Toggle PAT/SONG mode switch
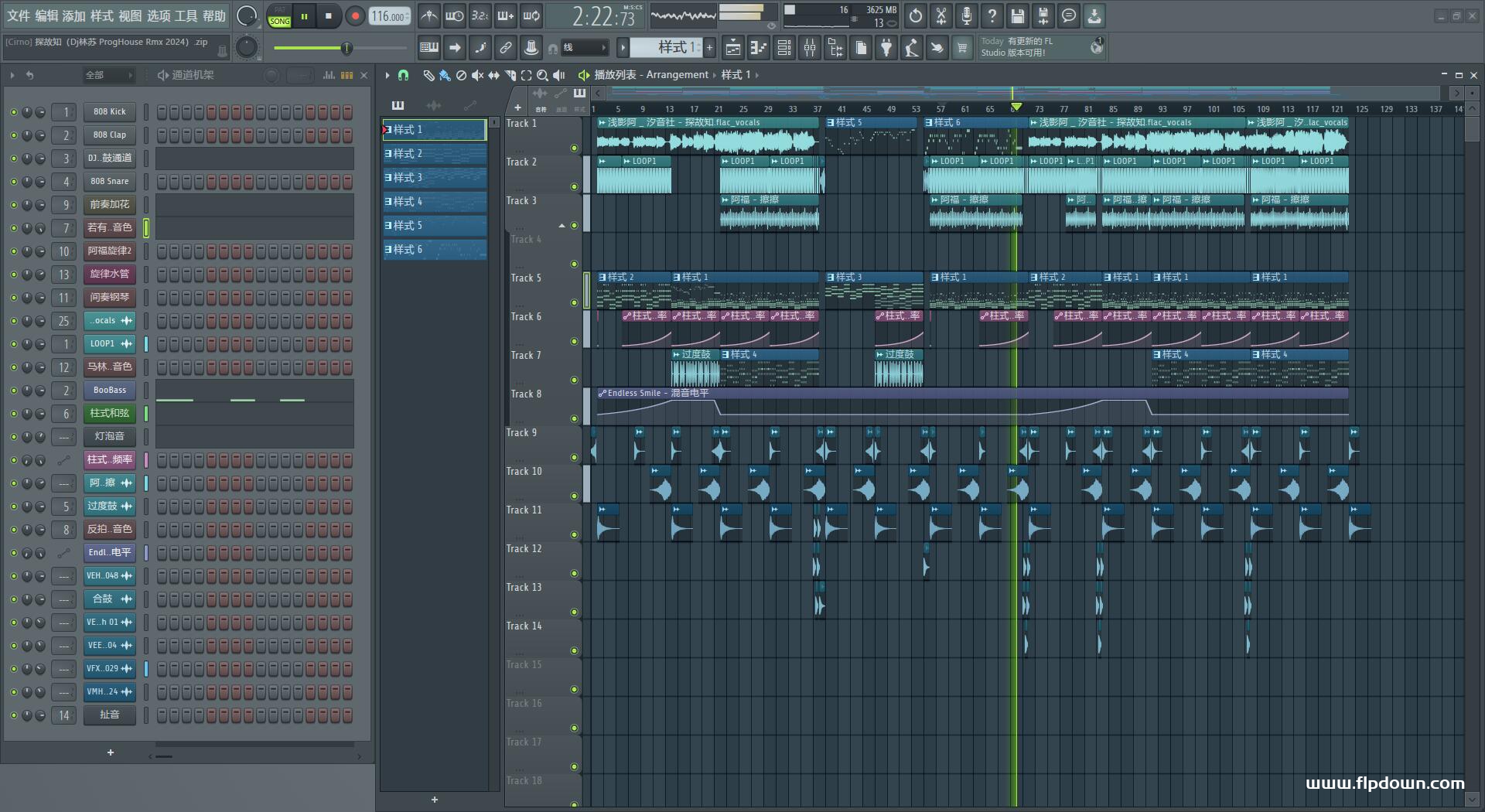 (279, 16)
